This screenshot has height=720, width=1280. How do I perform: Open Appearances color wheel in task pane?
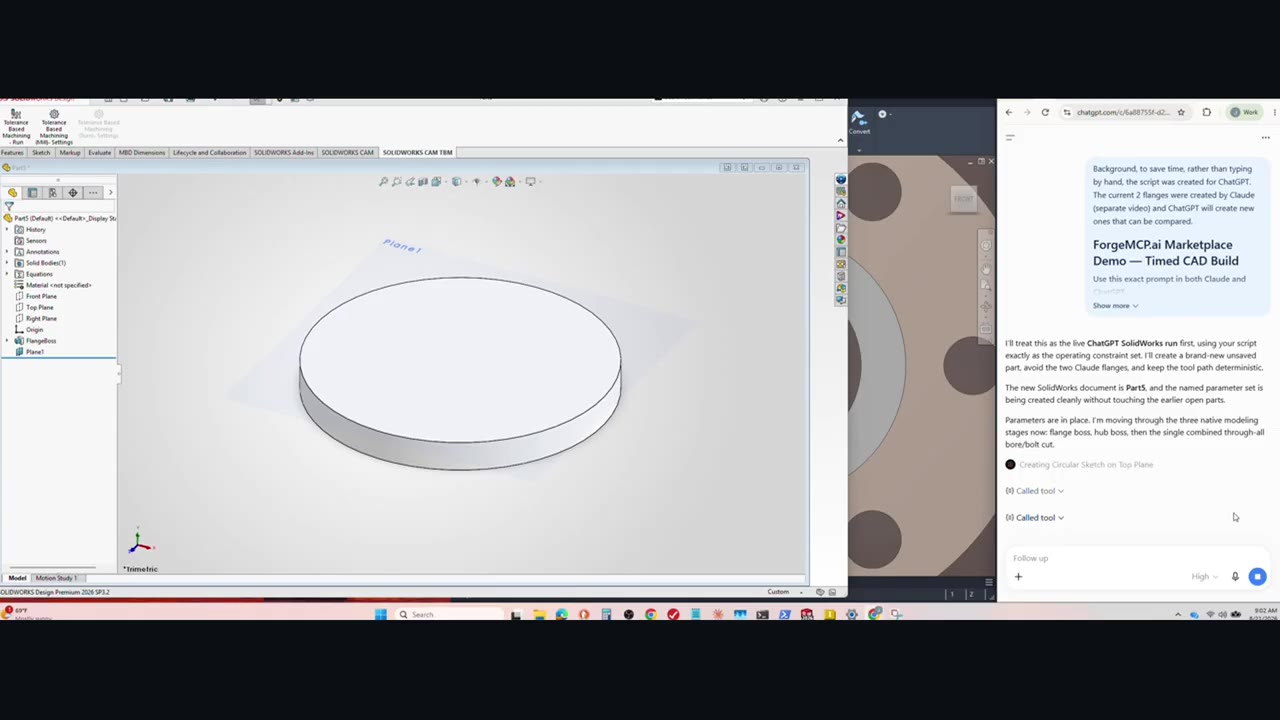[841, 239]
